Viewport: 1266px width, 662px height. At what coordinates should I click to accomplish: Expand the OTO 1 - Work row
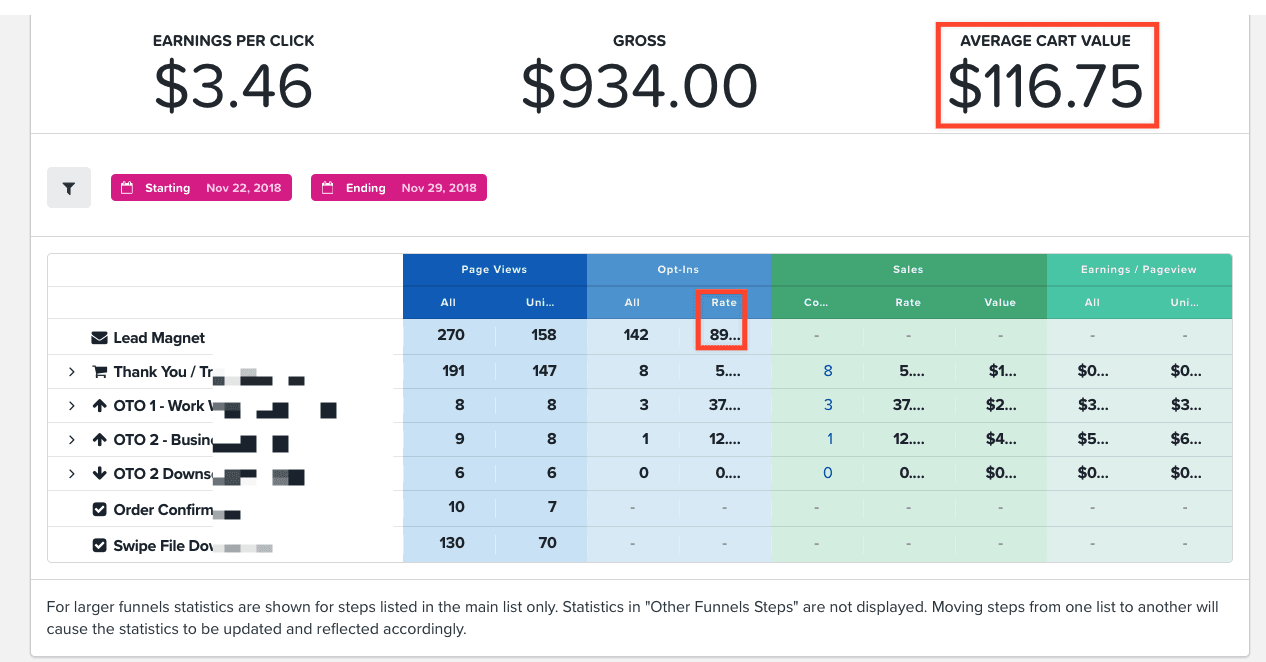point(72,406)
